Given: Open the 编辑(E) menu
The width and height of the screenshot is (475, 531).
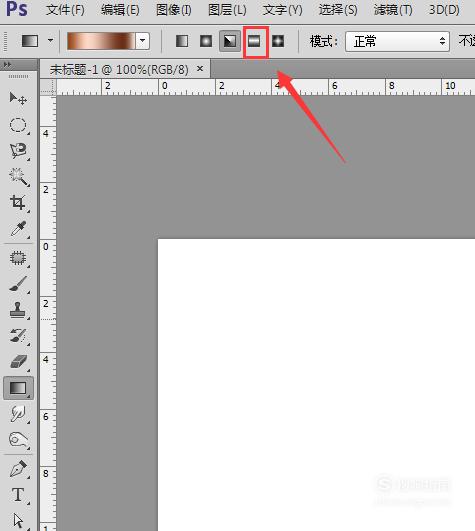Looking at the screenshot, I should pos(120,10).
